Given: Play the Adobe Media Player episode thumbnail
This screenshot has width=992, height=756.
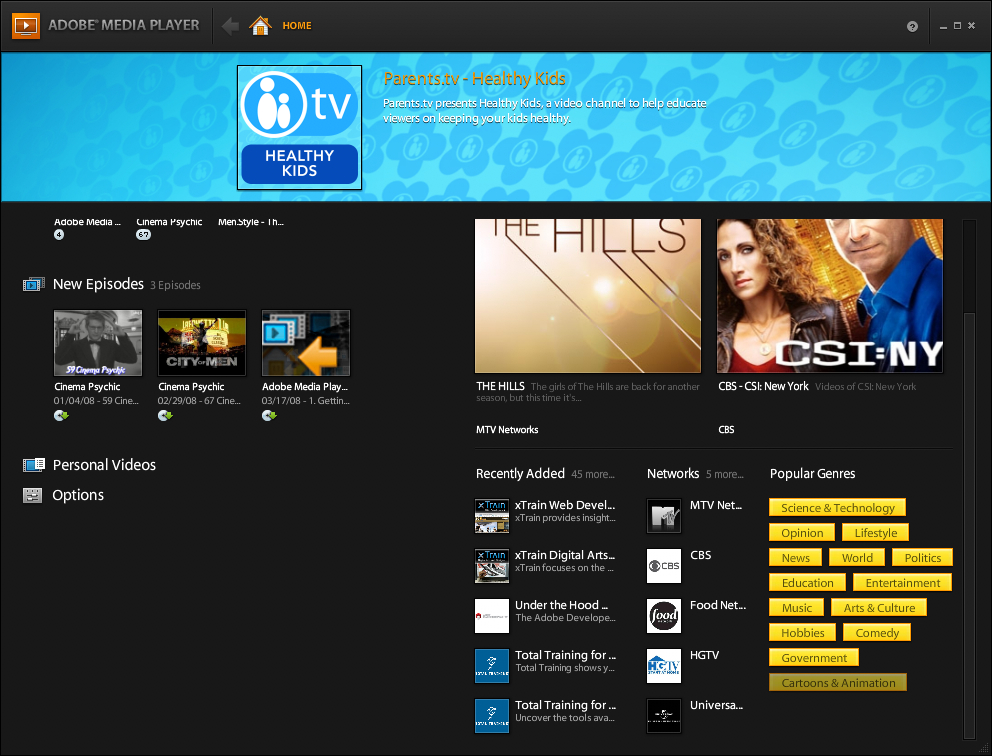Looking at the screenshot, I should (x=306, y=343).
